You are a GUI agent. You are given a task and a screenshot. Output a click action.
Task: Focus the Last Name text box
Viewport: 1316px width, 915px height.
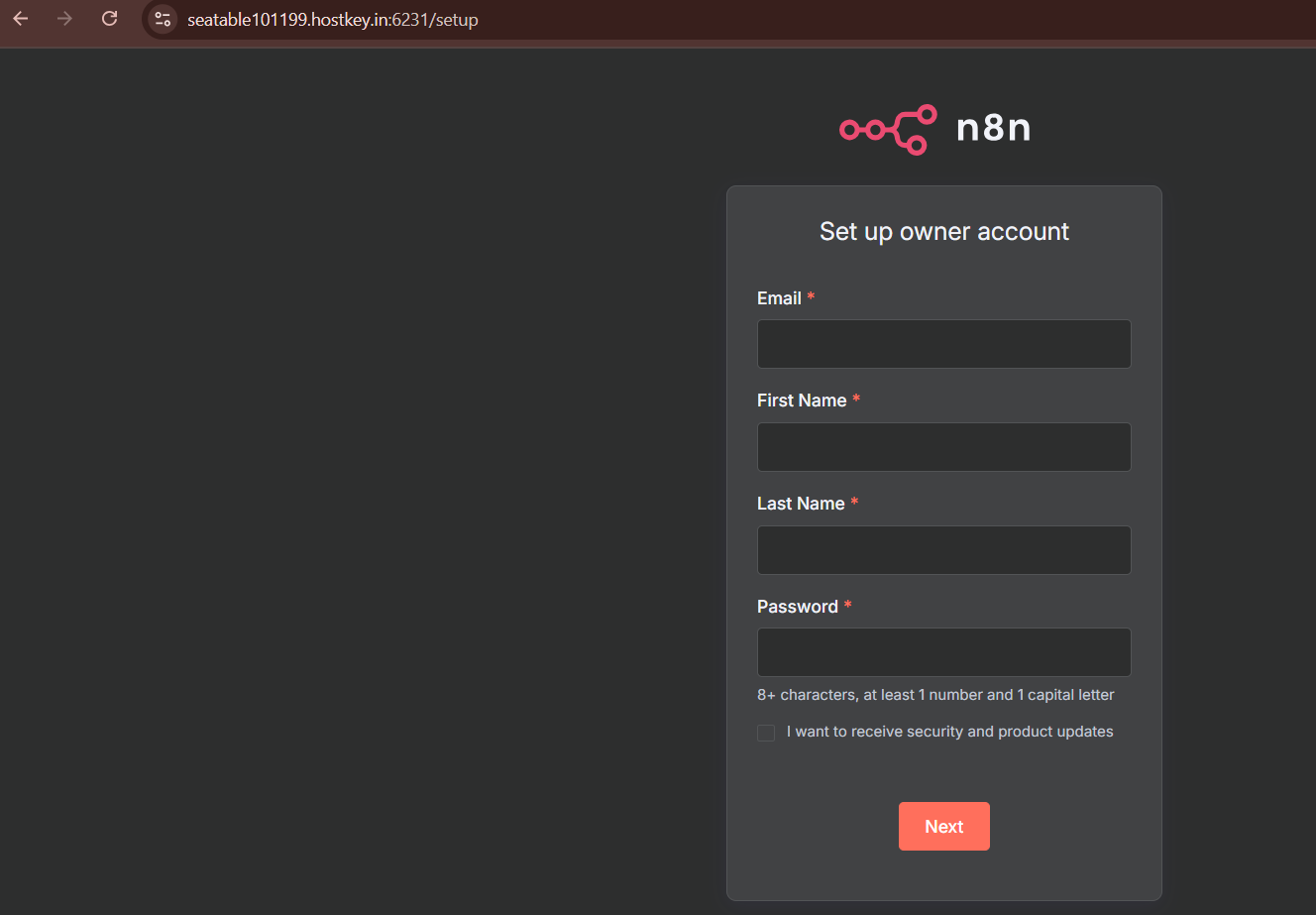(943, 550)
